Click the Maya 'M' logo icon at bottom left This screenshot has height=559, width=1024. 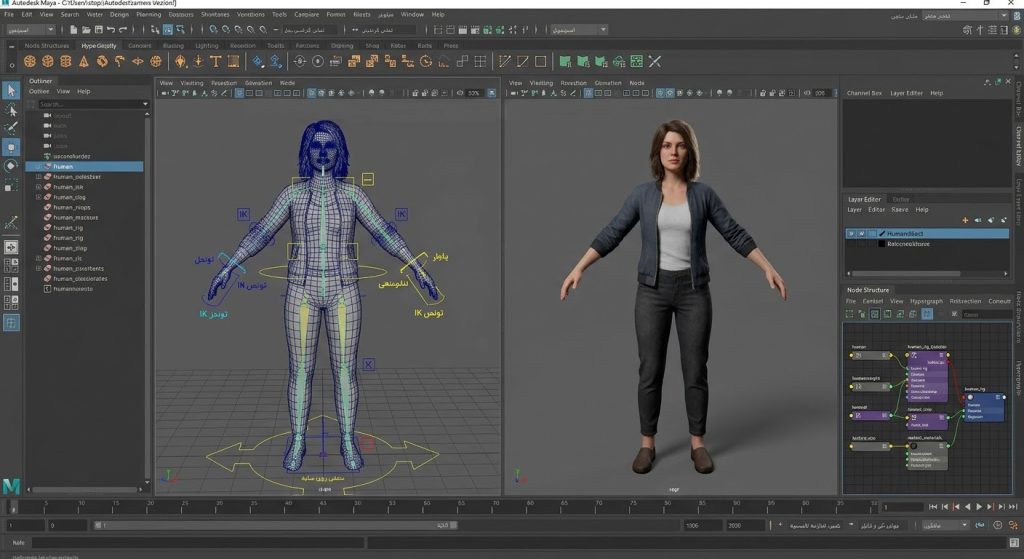(11, 486)
